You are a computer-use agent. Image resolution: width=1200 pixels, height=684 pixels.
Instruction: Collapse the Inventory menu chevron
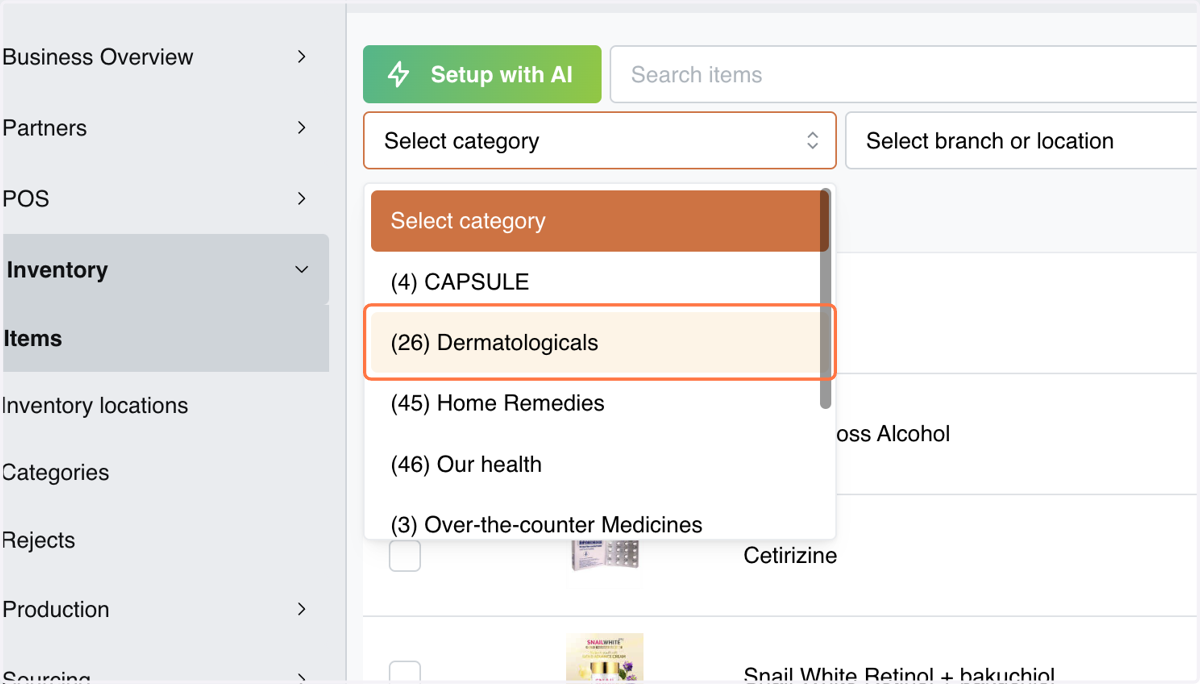(301, 270)
